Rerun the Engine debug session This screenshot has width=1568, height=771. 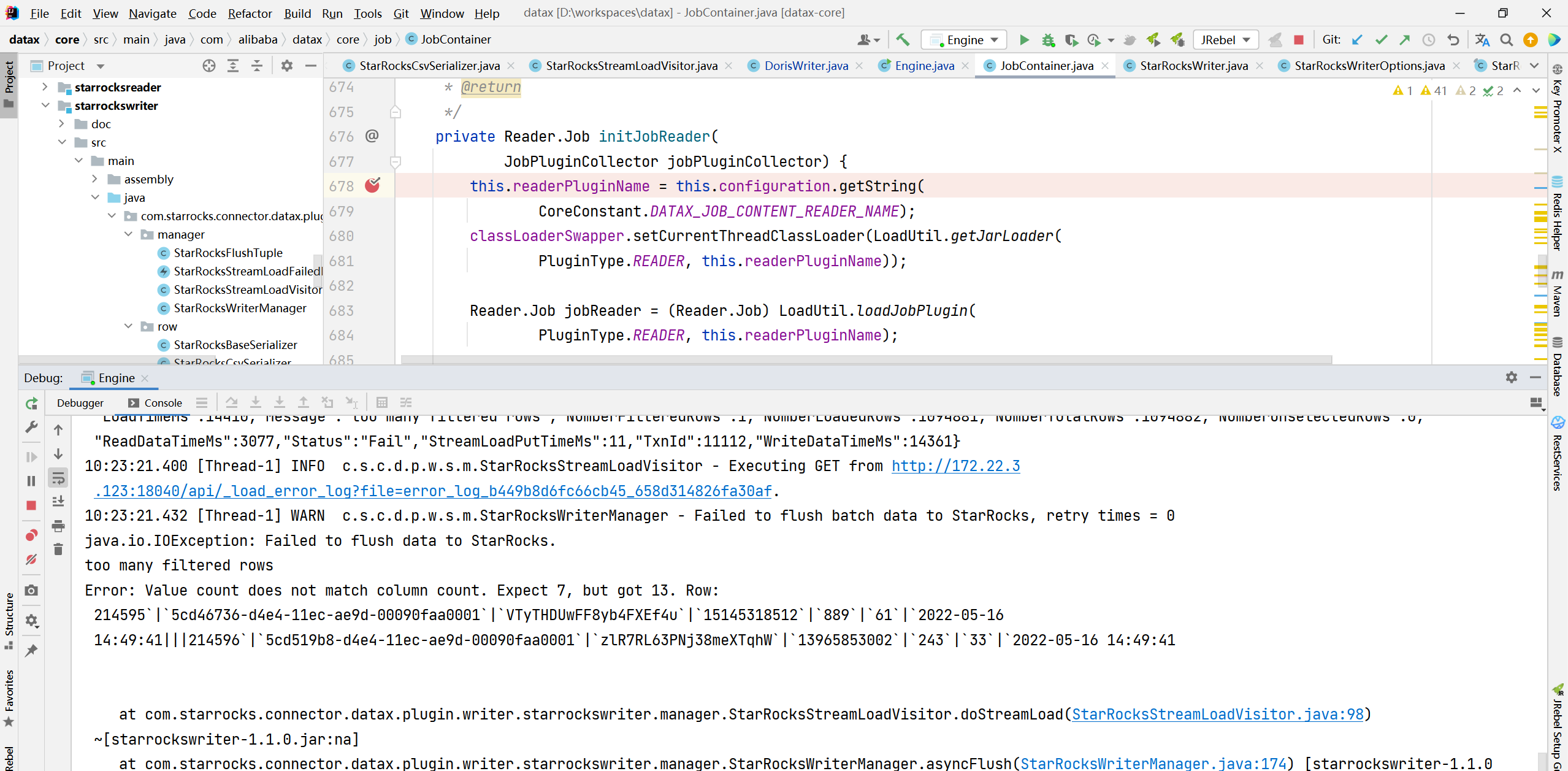(x=32, y=403)
